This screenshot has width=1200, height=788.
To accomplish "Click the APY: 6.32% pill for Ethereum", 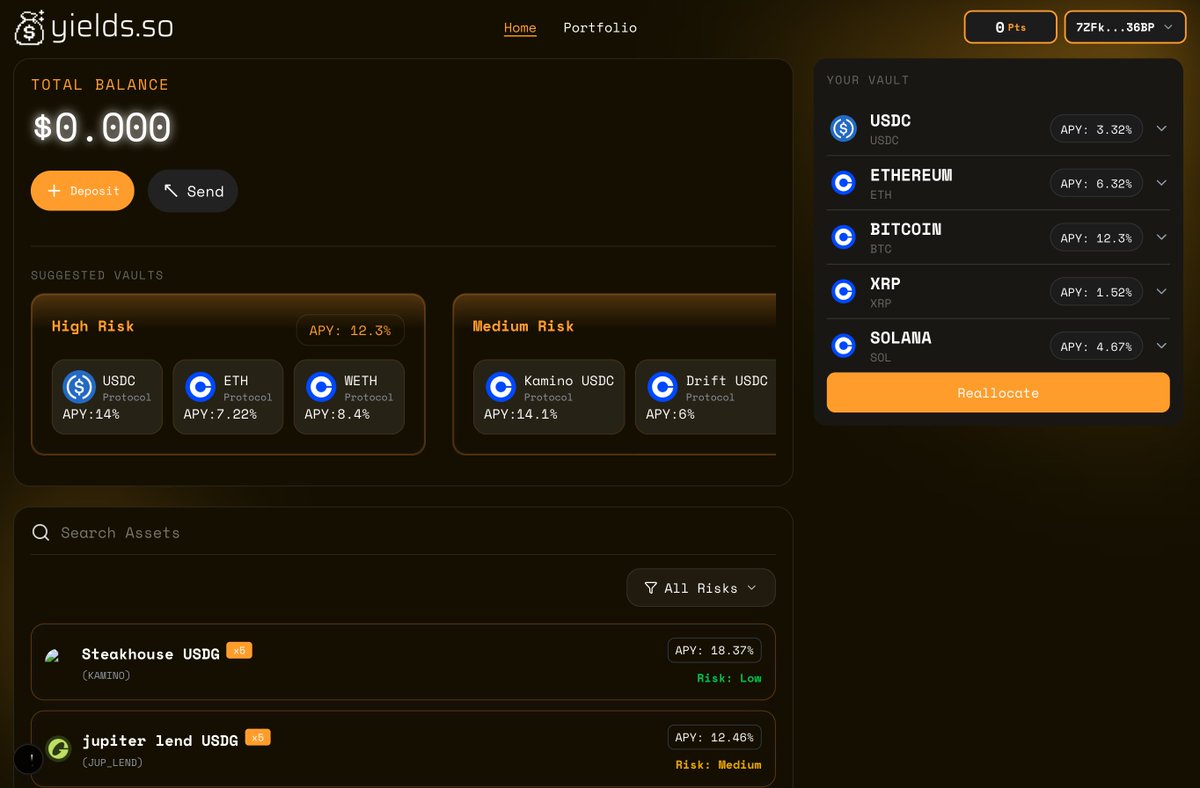I will 1096,183.
